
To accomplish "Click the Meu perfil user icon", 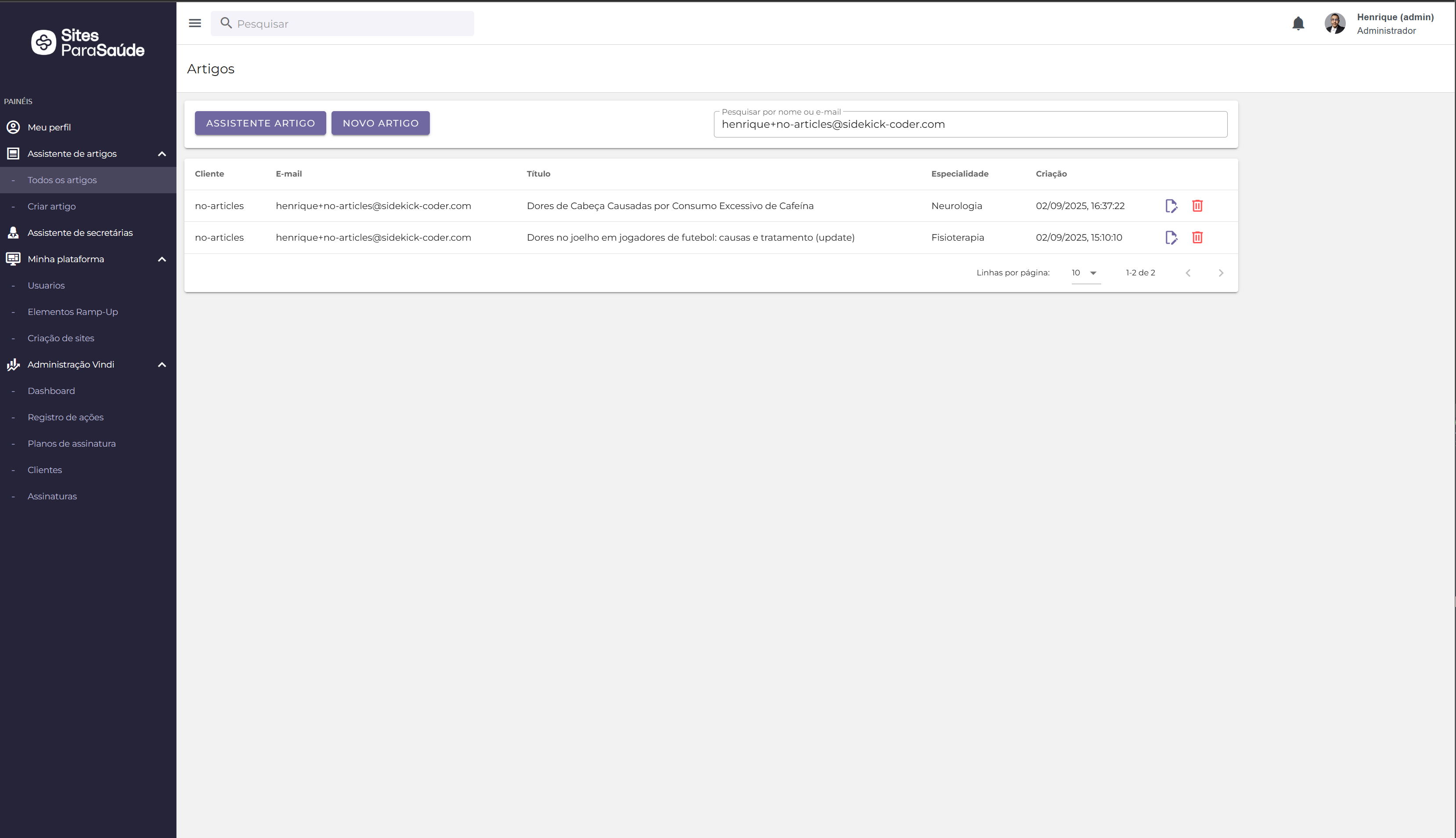I will (x=13, y=127).
